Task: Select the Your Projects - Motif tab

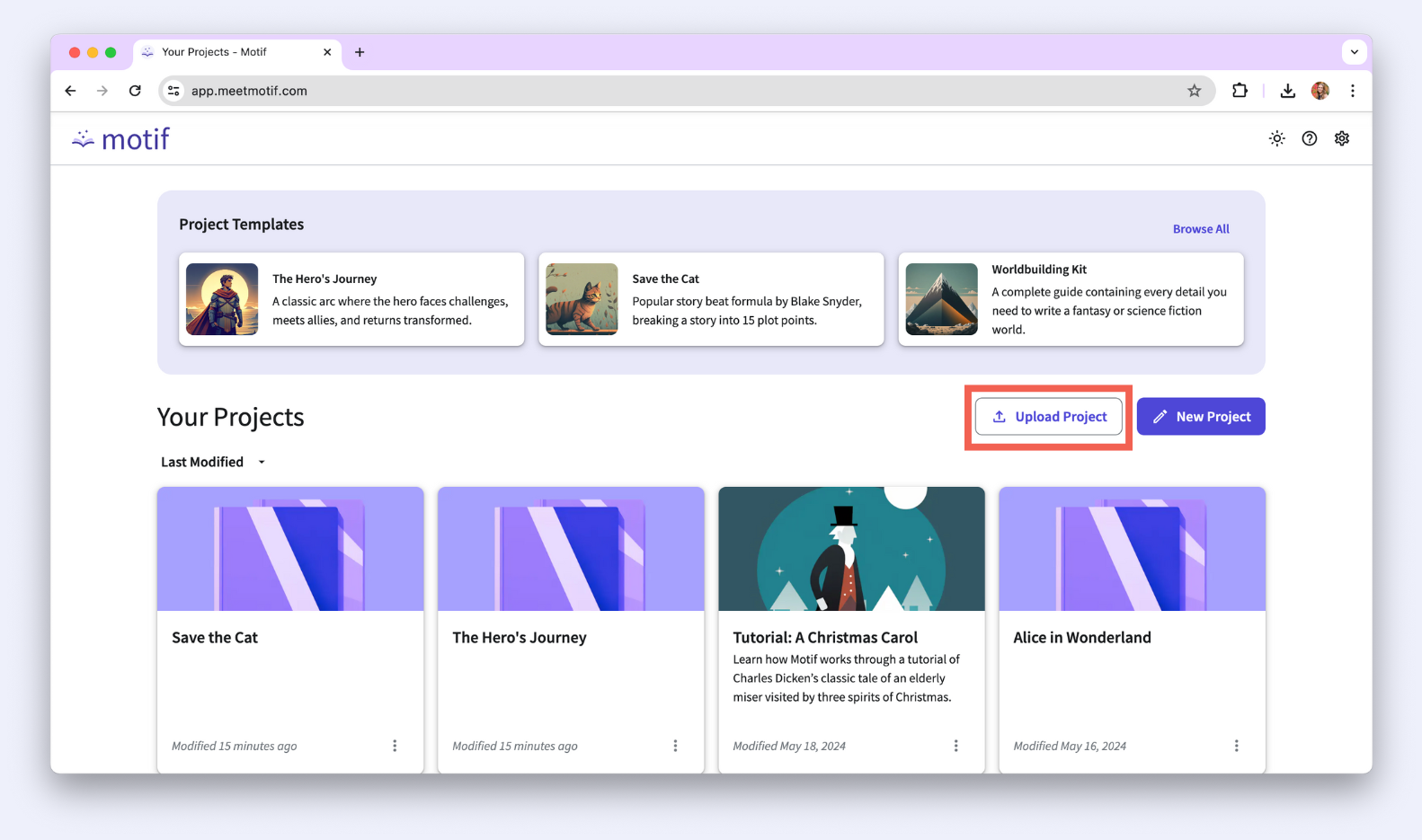Action: [237, 52]
